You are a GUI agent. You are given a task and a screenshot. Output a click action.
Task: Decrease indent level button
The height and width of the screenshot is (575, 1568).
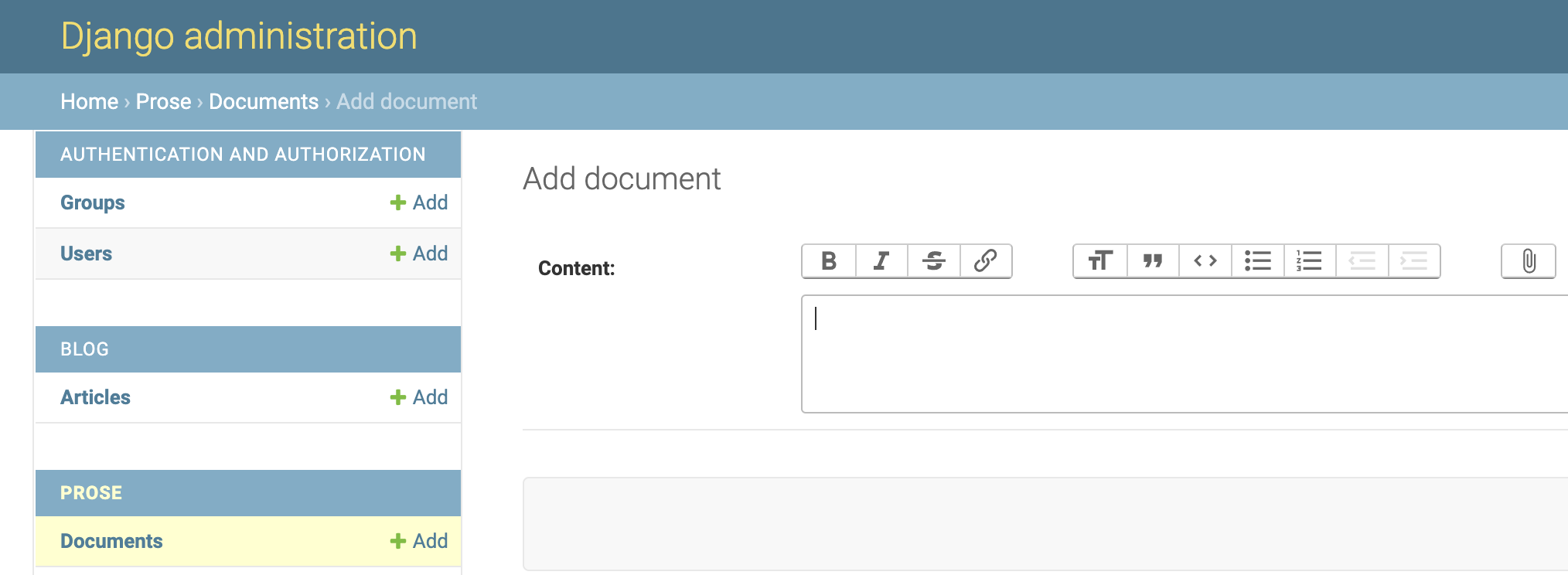coord(1362,261)
